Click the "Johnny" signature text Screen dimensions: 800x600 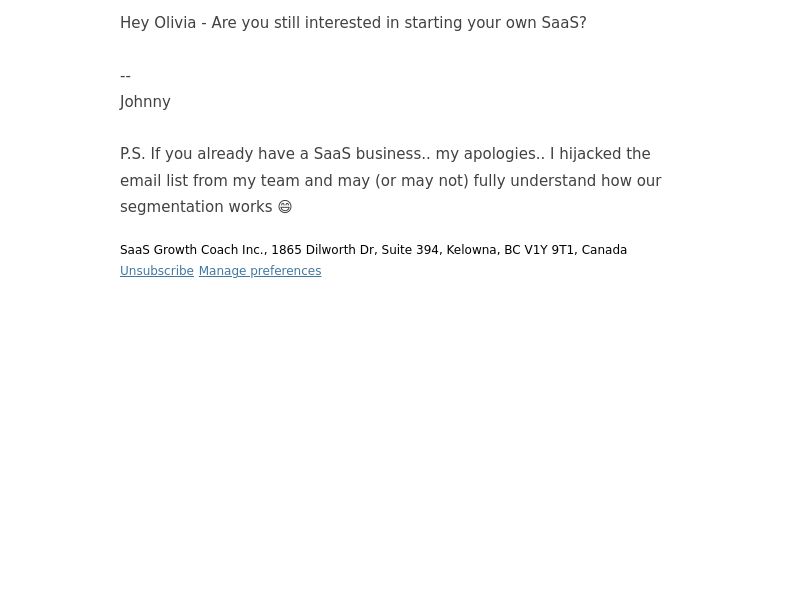[x=145, y=102]
